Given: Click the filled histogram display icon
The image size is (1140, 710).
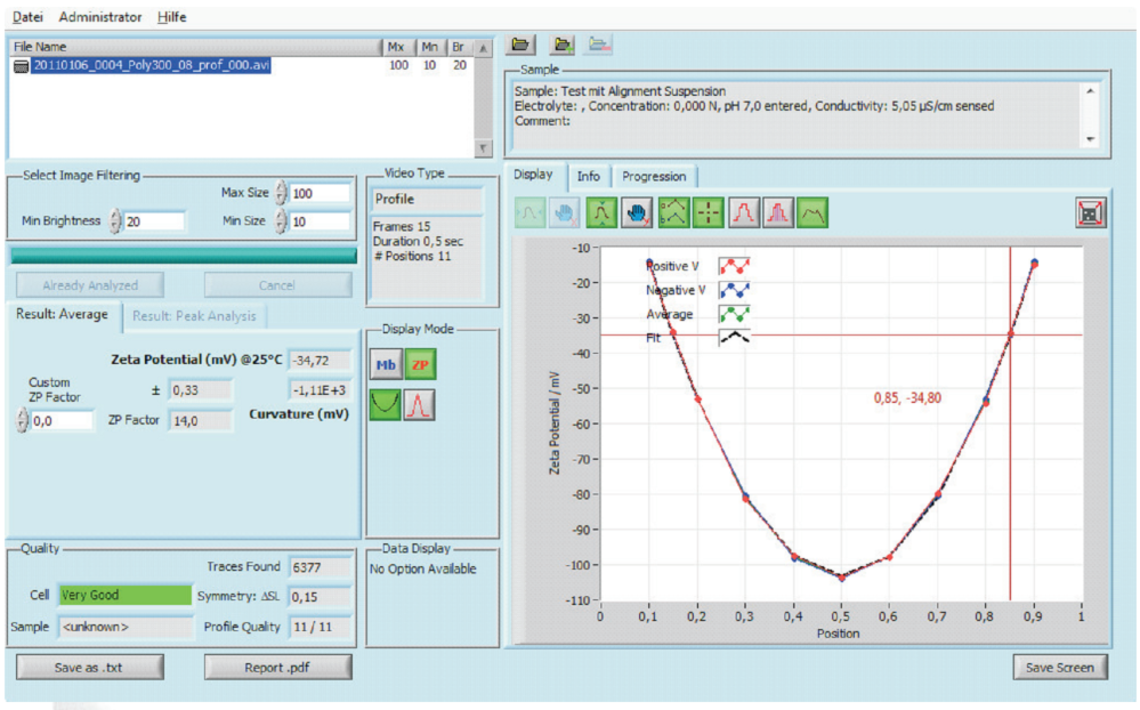Looking at the screenshot, I should (x=778, y=212).
